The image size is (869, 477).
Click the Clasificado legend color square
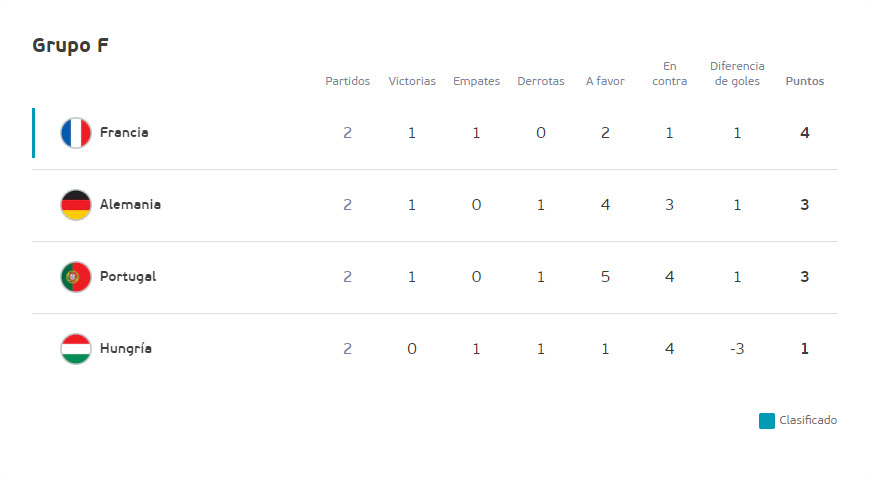(x=766, y=421)
